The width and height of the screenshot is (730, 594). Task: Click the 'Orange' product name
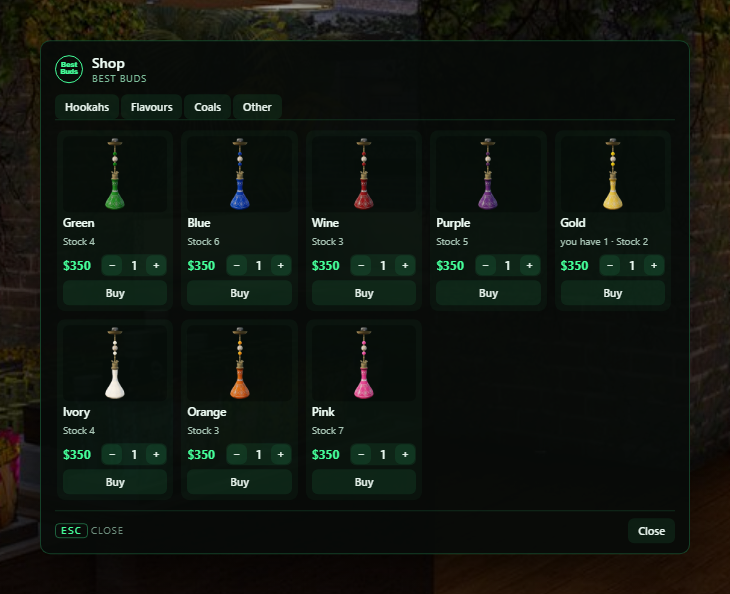[x=207, y=412]
